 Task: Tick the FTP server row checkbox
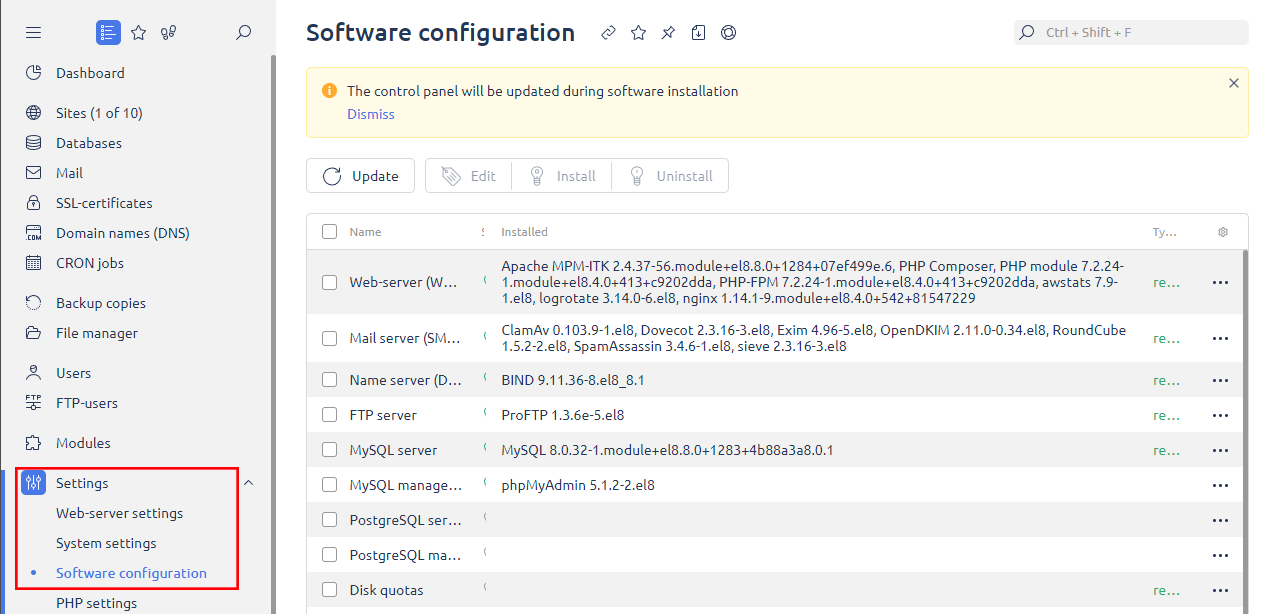[330, 415]
